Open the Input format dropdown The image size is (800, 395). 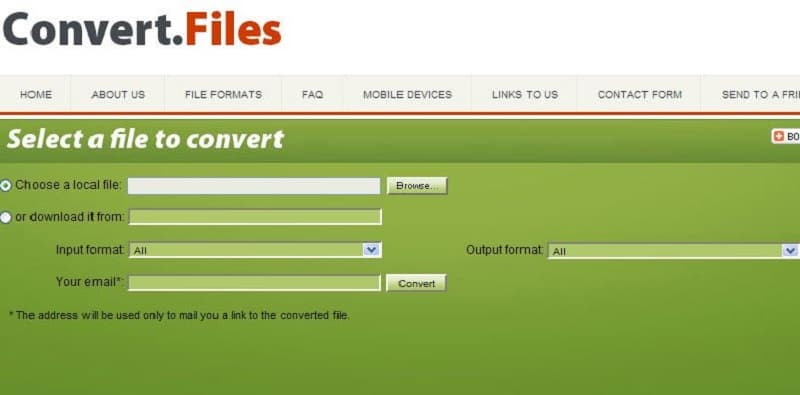pos(255,250)
